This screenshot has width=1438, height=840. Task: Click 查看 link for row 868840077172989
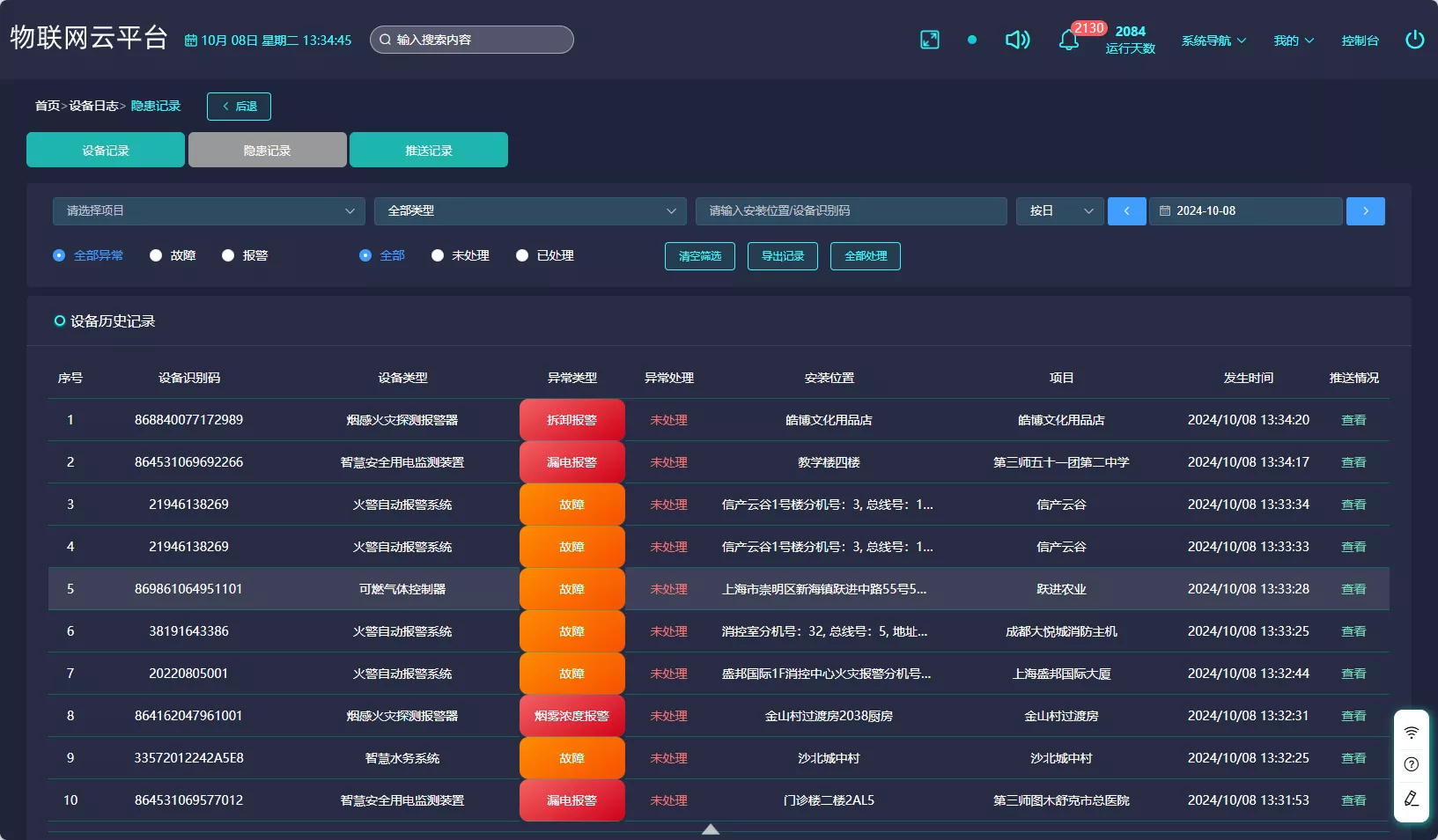pos(1353,420)
